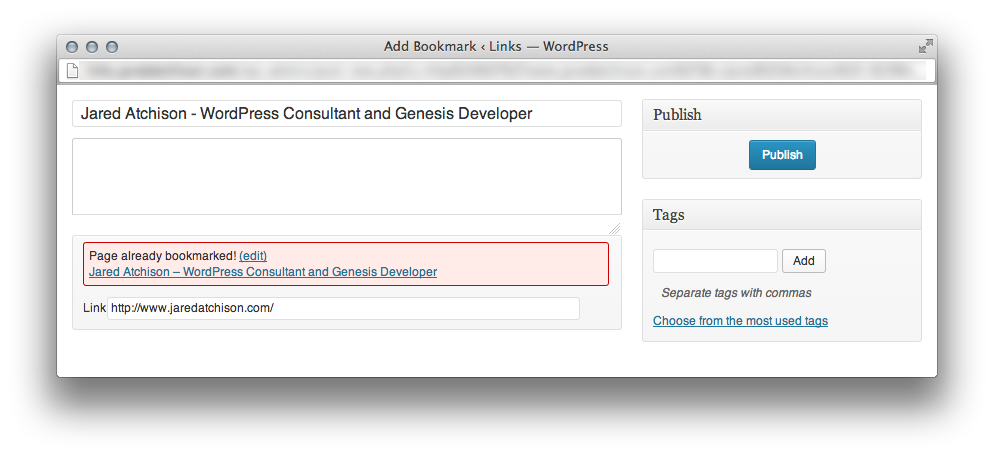Viewport: 994px width, 456px height.
Task: Enter fullscreen using the arrows icon
Action: (x=925, y=46)
